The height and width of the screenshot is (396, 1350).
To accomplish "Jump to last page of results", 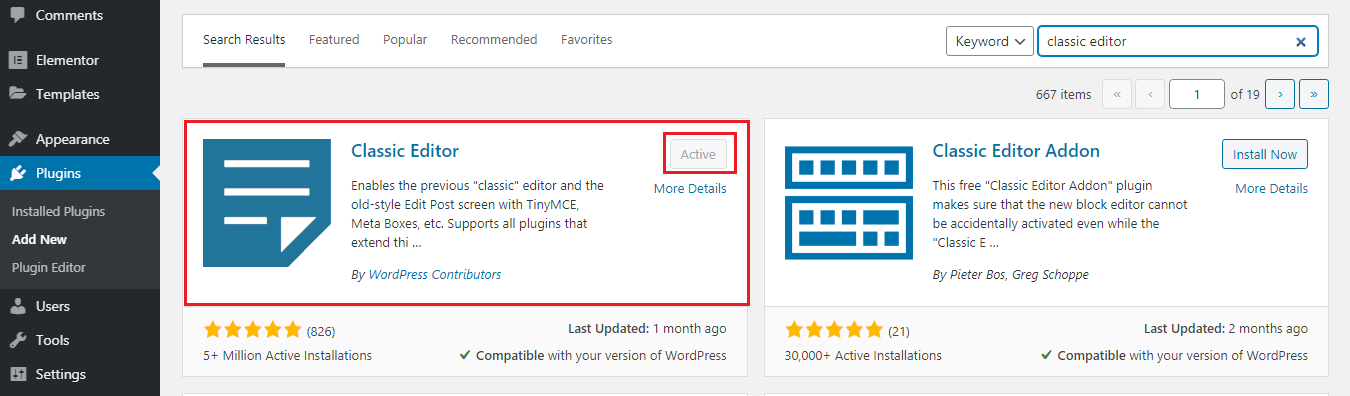I will pyautogui.click(x=1313, y=94).
